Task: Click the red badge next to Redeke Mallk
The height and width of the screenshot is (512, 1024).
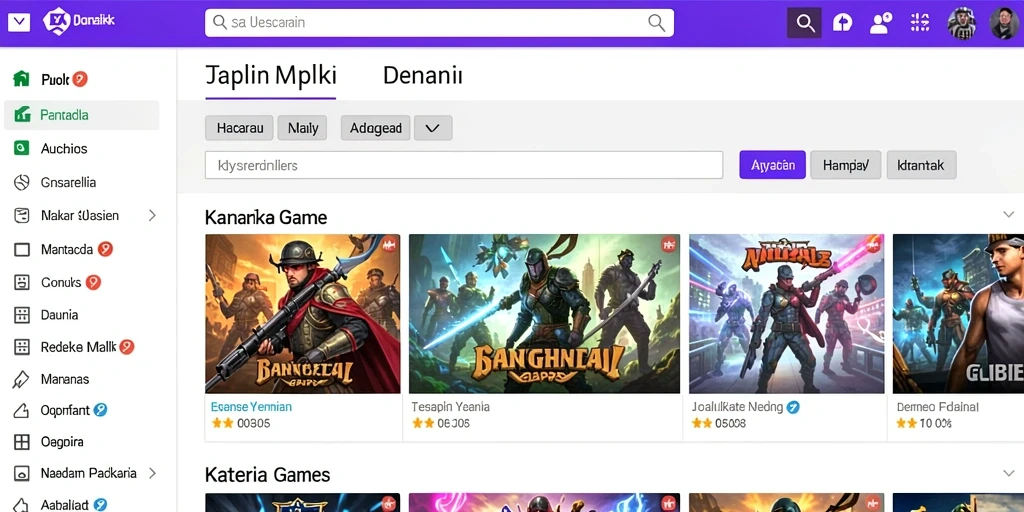Action: coord(127,347)
